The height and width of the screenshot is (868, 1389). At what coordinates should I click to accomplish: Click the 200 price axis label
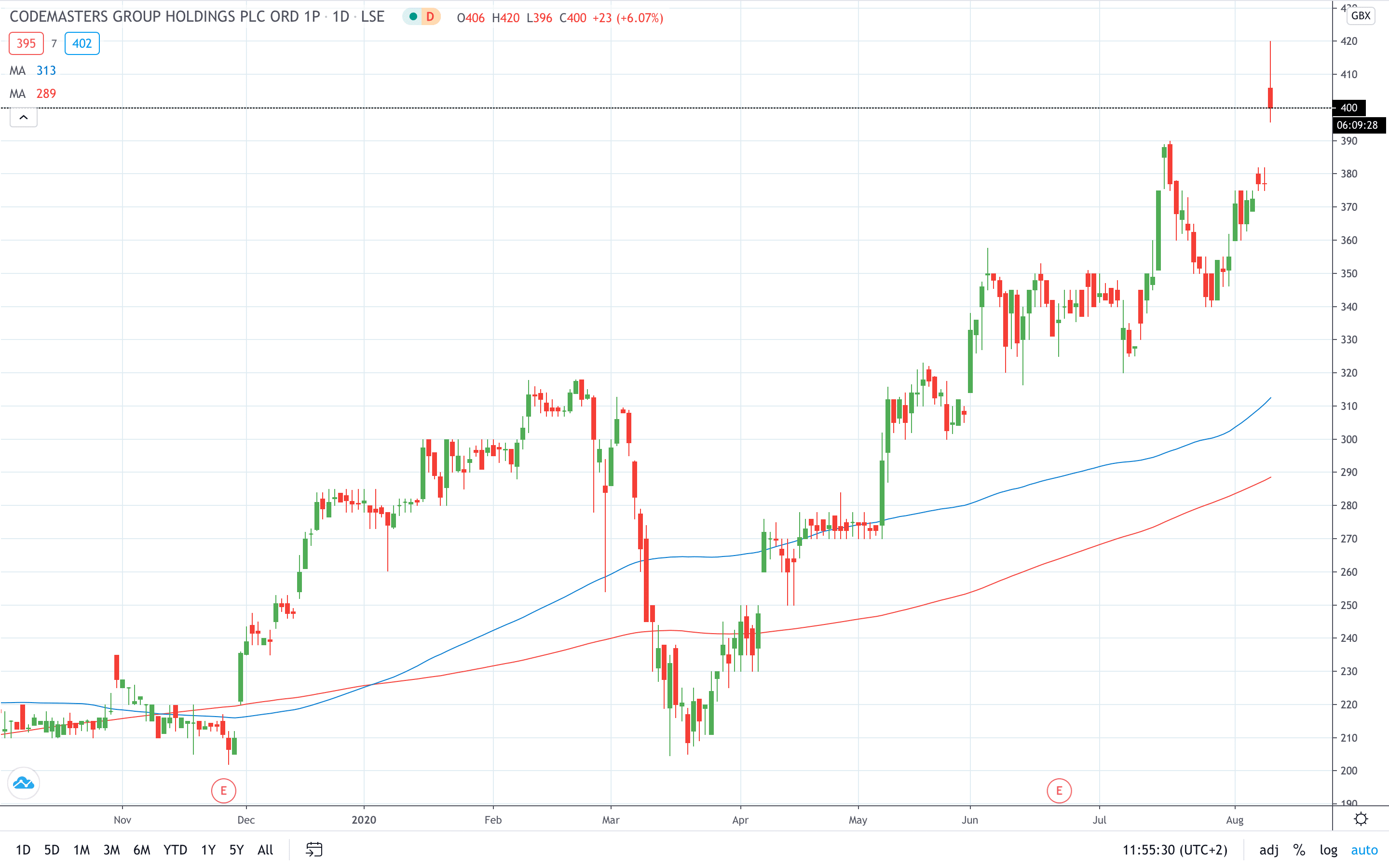1349,771
